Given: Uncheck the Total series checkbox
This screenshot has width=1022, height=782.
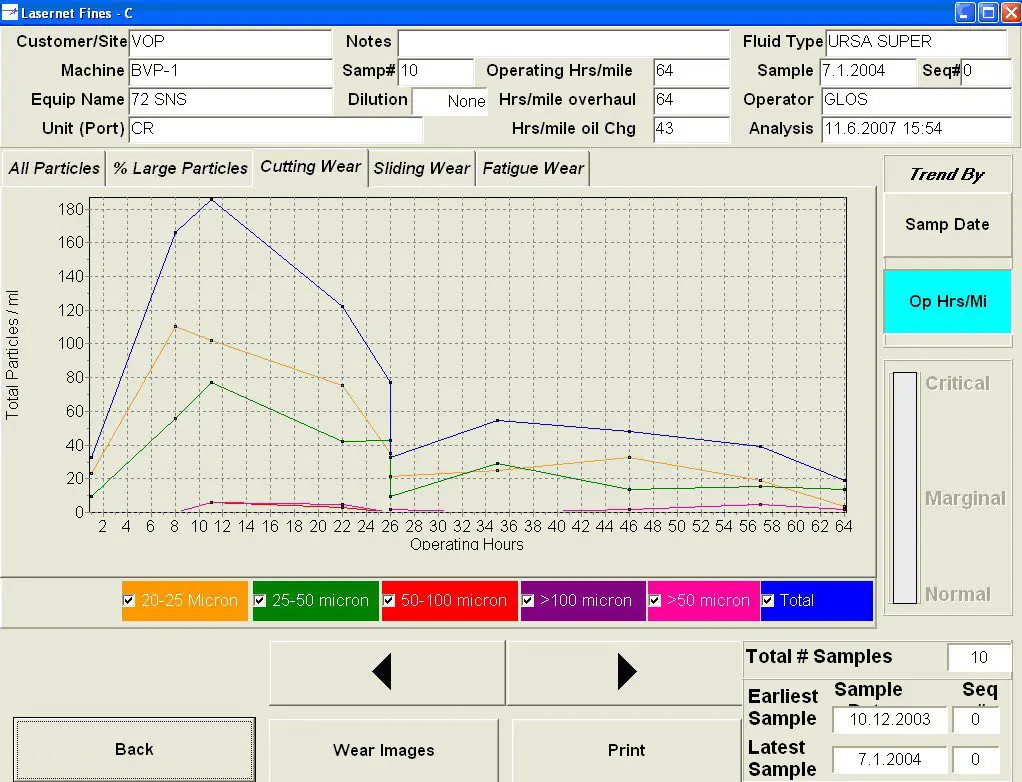Looking at the screenshot, I should (768, 601).
